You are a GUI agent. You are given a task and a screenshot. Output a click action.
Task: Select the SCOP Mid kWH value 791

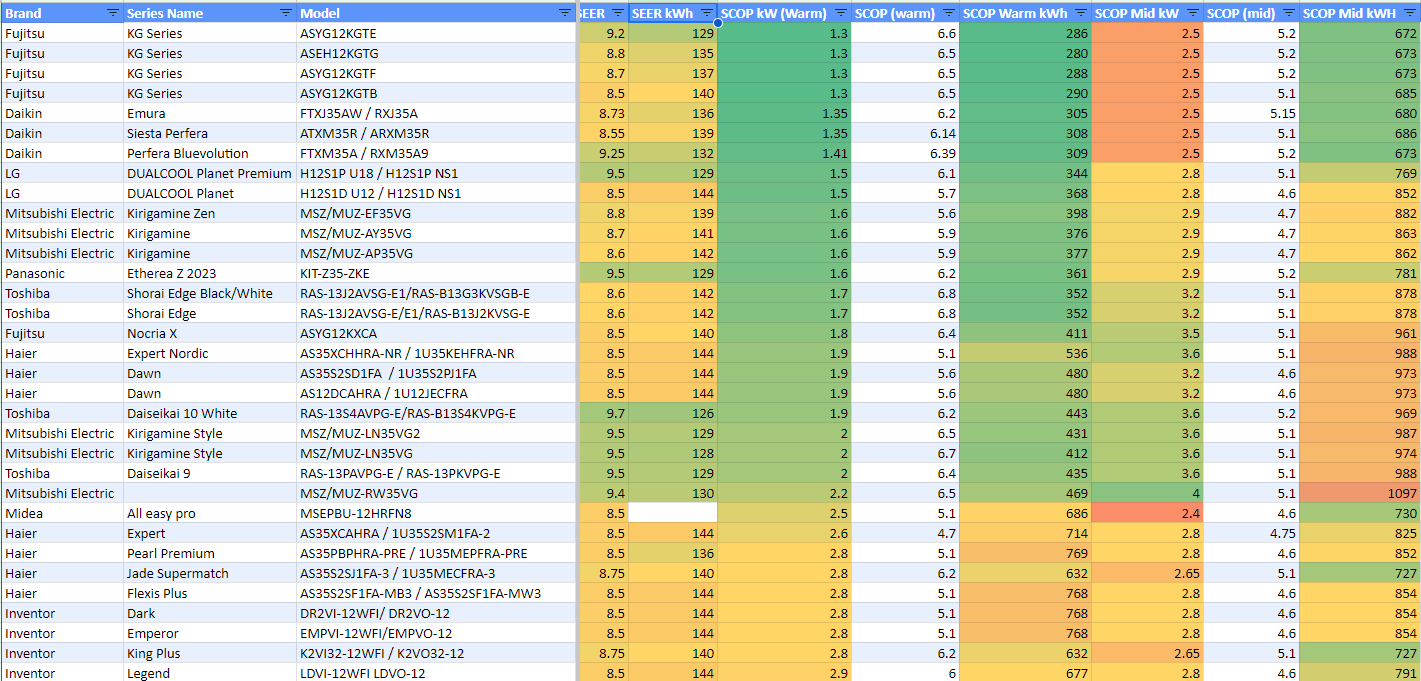tap(1360, 673)
